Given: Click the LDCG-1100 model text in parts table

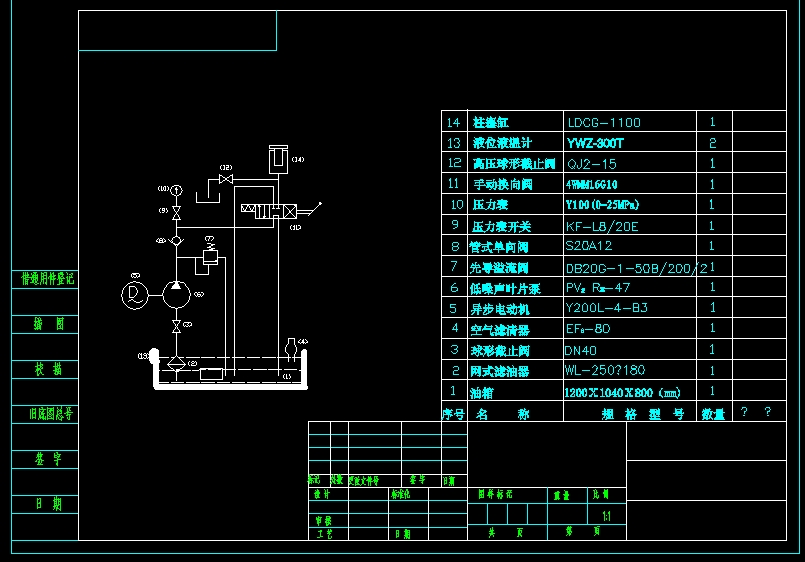Looking at the screenshot, I should point(604,123).
